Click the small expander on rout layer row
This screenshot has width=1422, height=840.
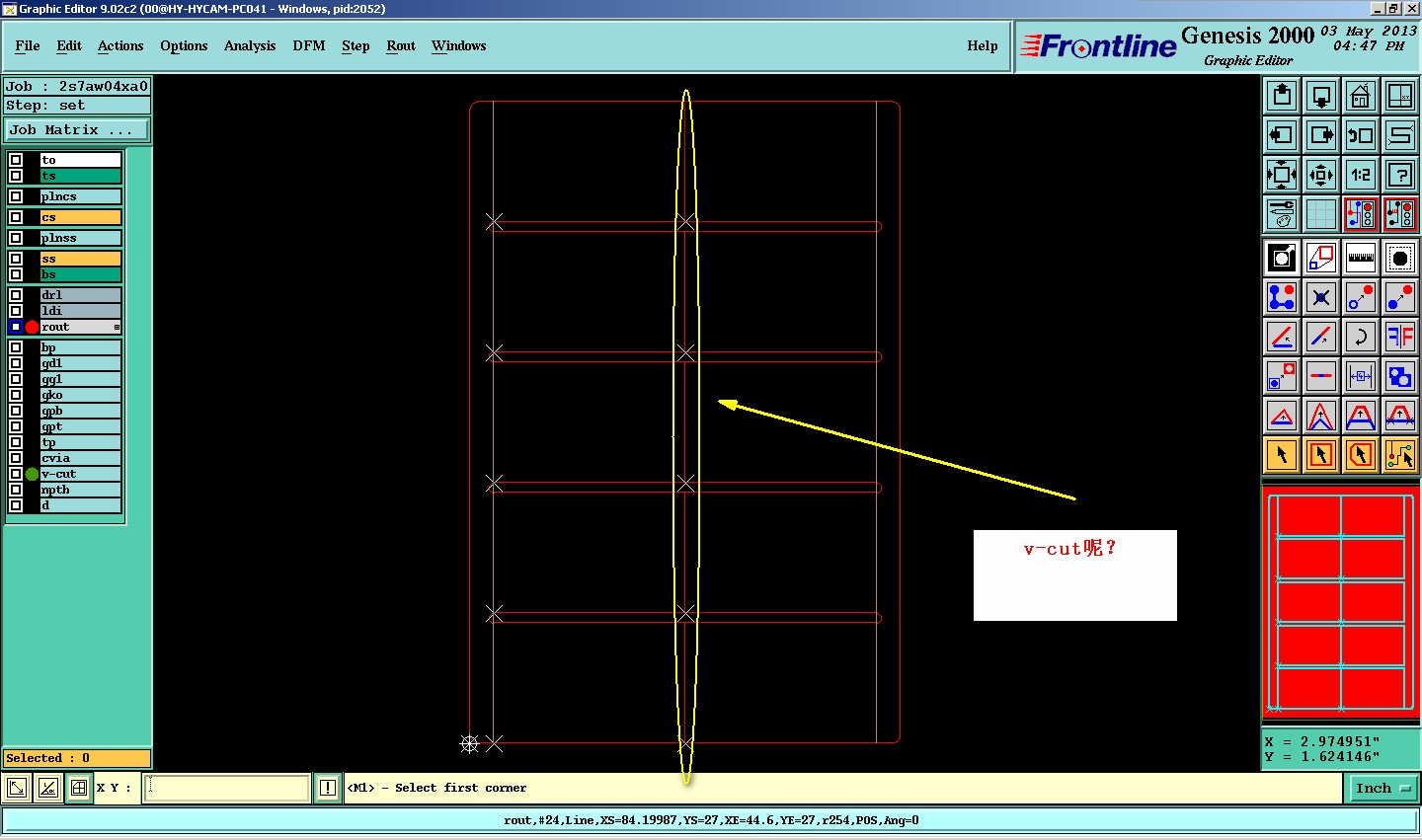tap(117, 327)
